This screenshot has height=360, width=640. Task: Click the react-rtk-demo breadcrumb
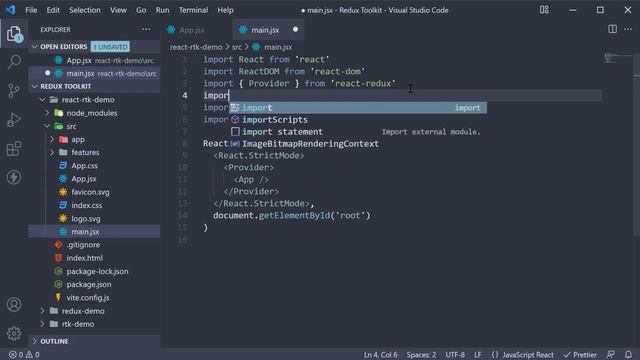[x=196, y=47]
